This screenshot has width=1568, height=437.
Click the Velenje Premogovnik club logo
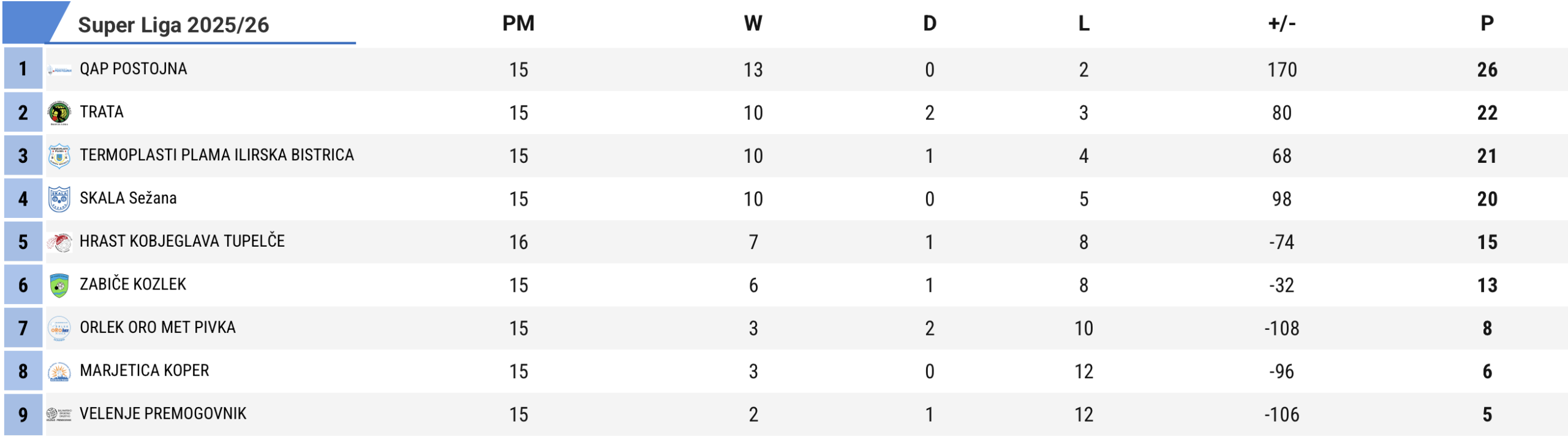click(59, 414)
